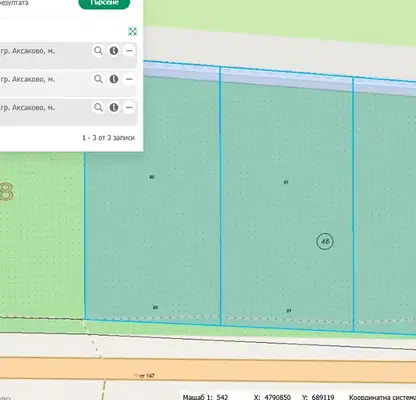
Task: Select third result row гр. Аксаково
Action: 68,112
